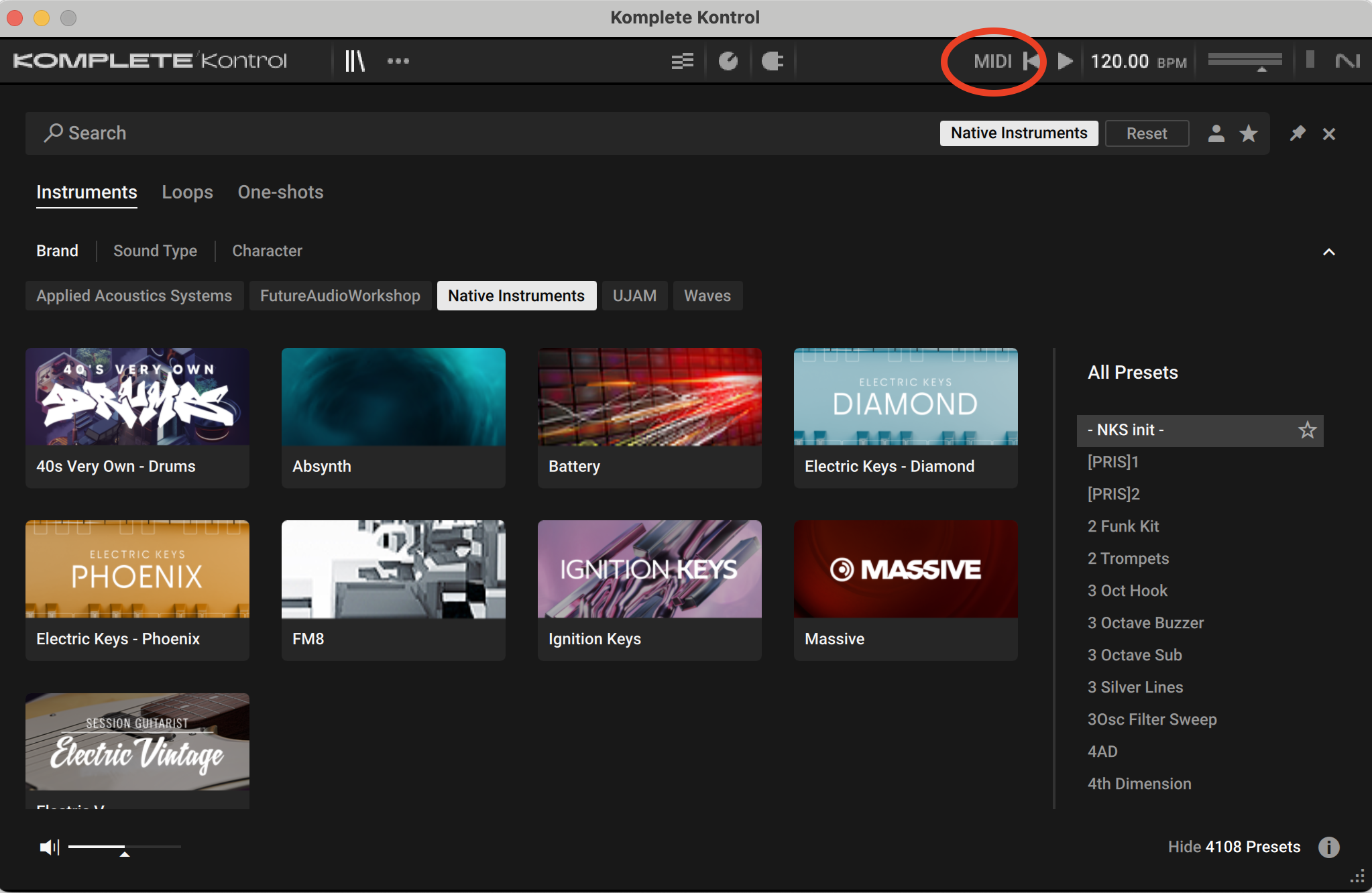Select the 3 Silver Lines preset
The height and width of the screenshot is (893, 1372).
pyautogui.click(x=1200, y=687)
